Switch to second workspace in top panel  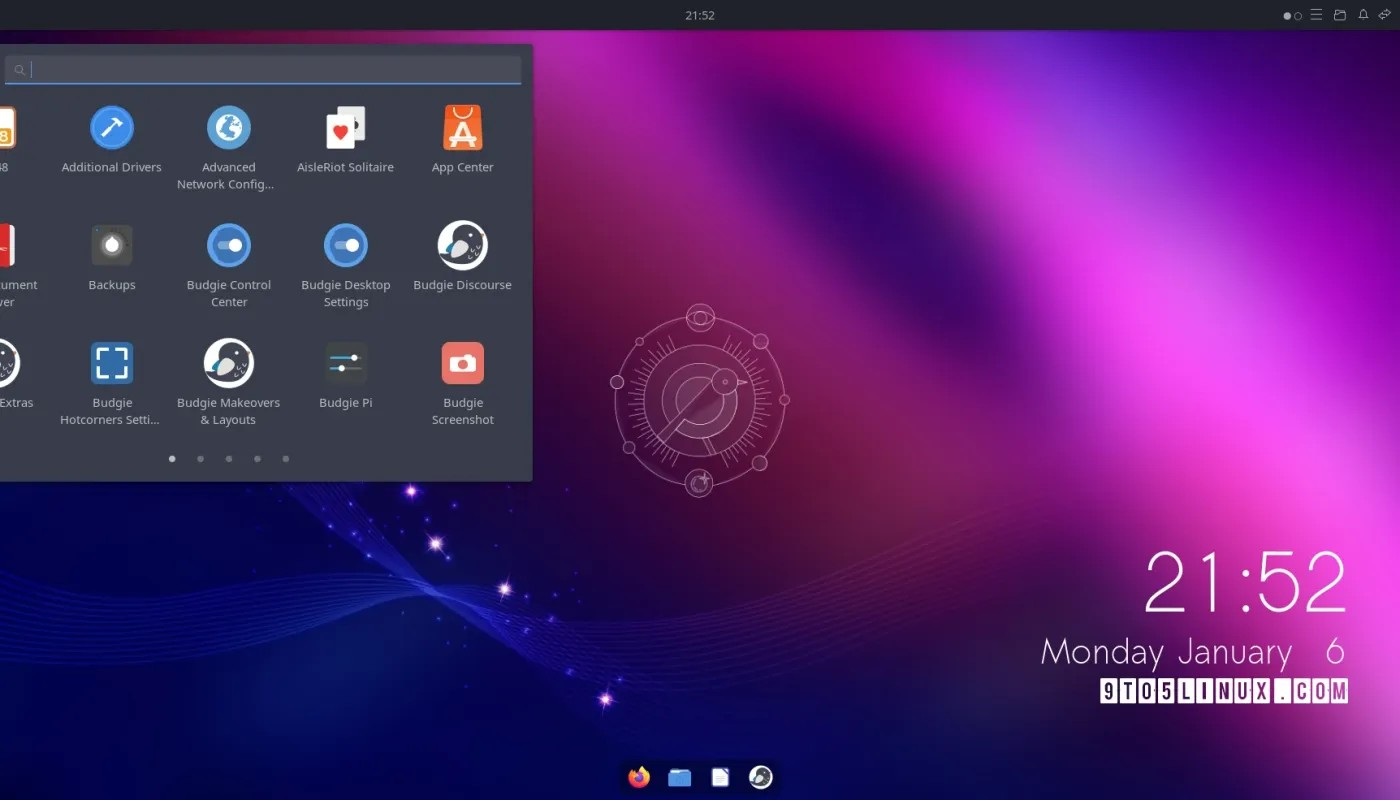(1298, 16)
